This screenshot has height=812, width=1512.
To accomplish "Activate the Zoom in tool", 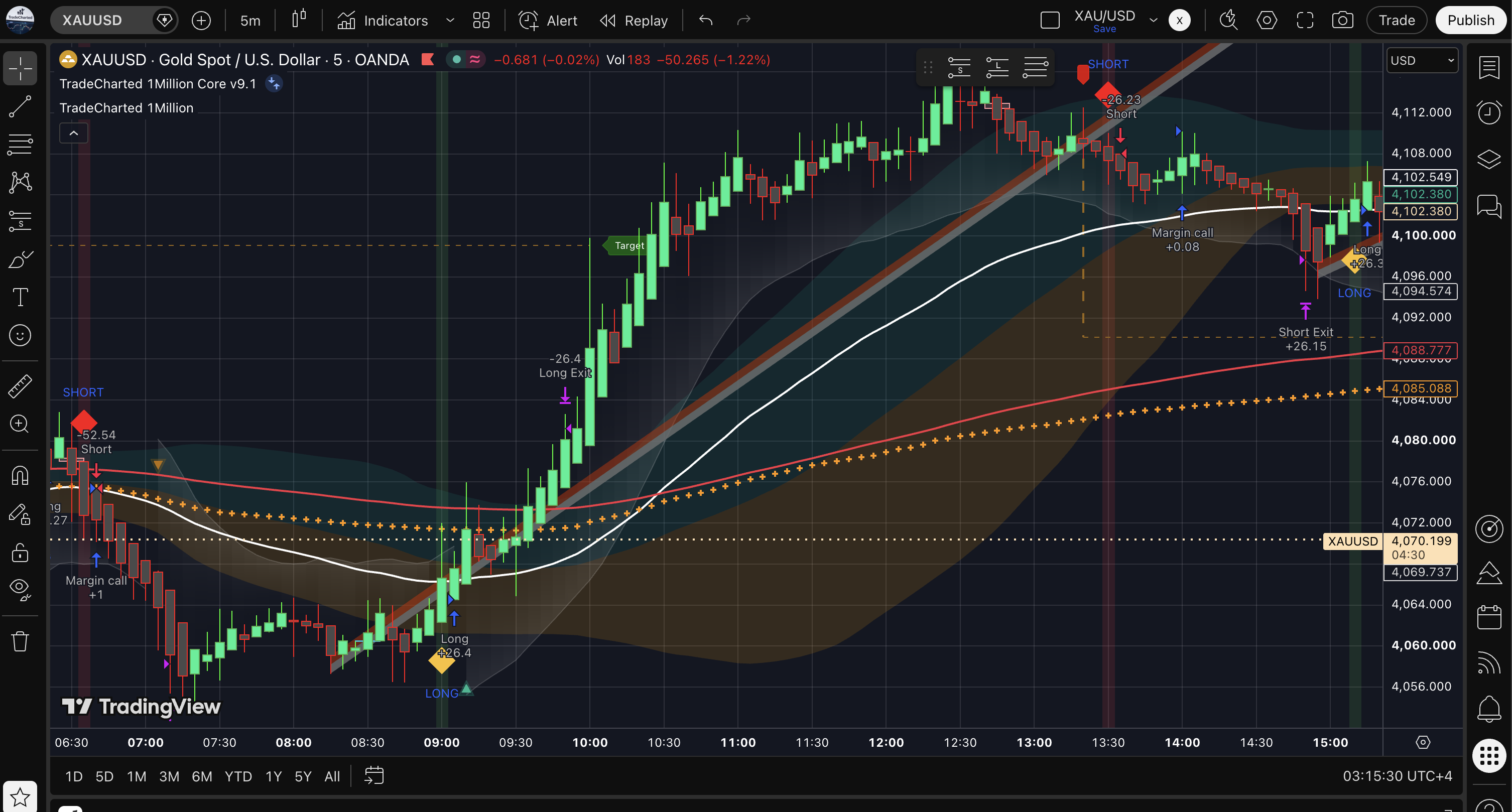I will click(x=20, y=424).
